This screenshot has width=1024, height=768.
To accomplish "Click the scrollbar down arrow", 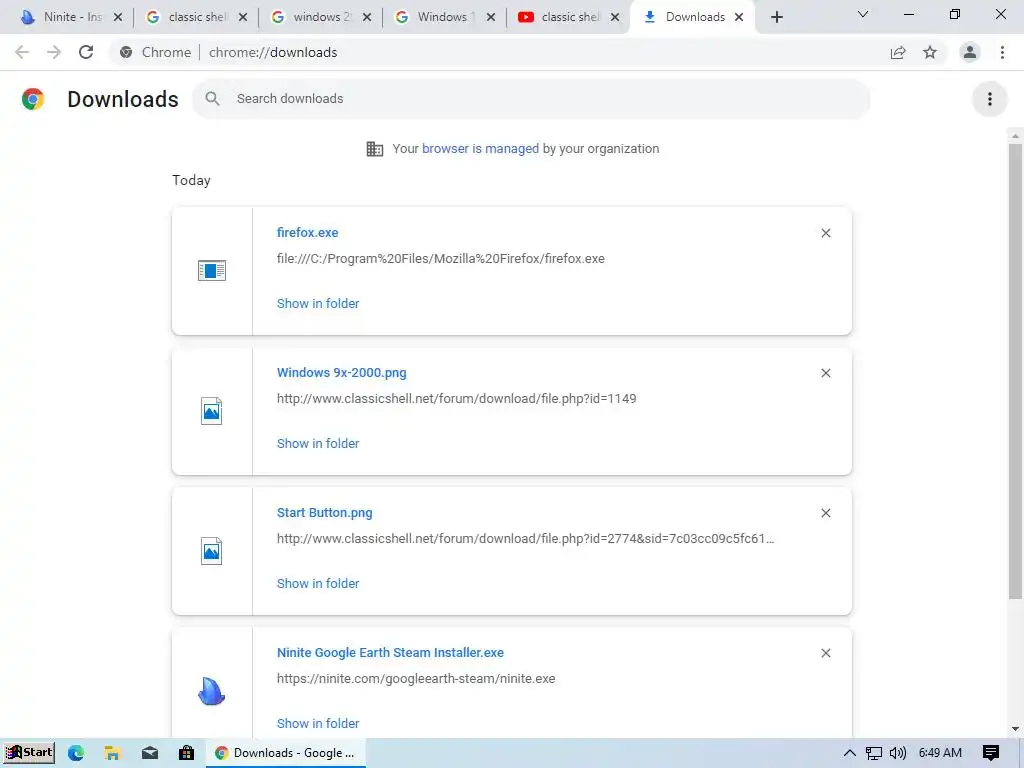I will point(1015,729).
